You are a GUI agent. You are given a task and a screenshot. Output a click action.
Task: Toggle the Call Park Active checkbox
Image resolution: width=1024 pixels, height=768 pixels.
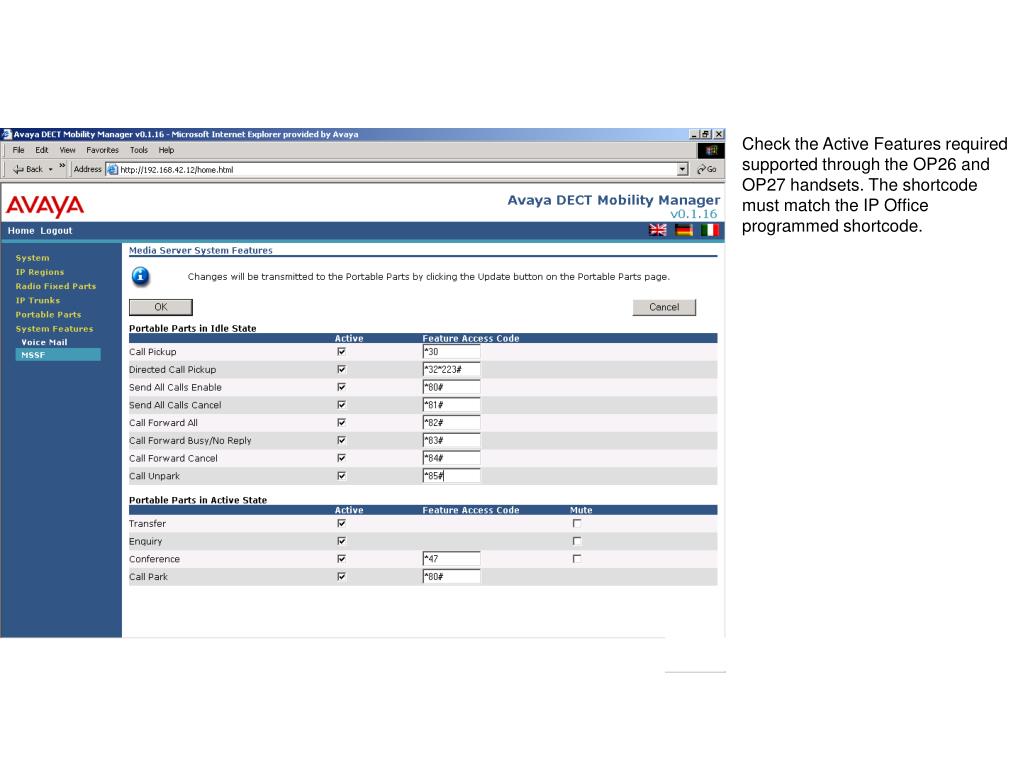coord(342,576)
